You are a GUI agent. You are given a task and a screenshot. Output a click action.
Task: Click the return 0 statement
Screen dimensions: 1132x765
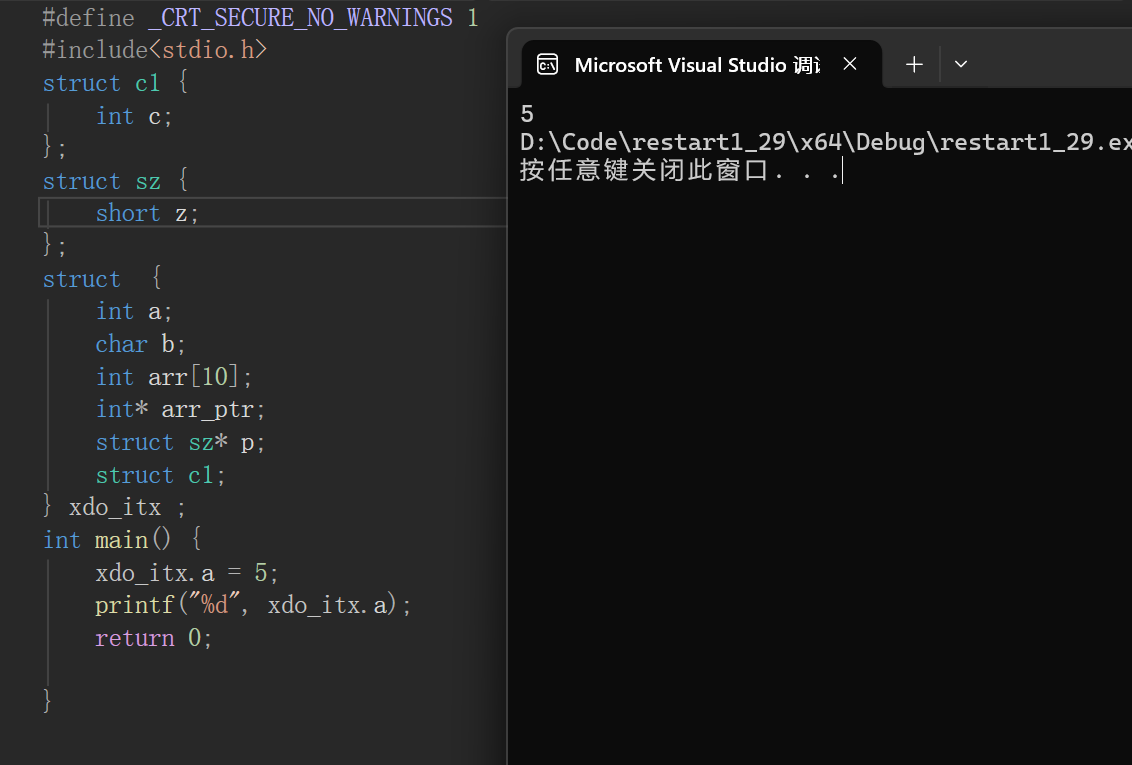click(154, 638)
